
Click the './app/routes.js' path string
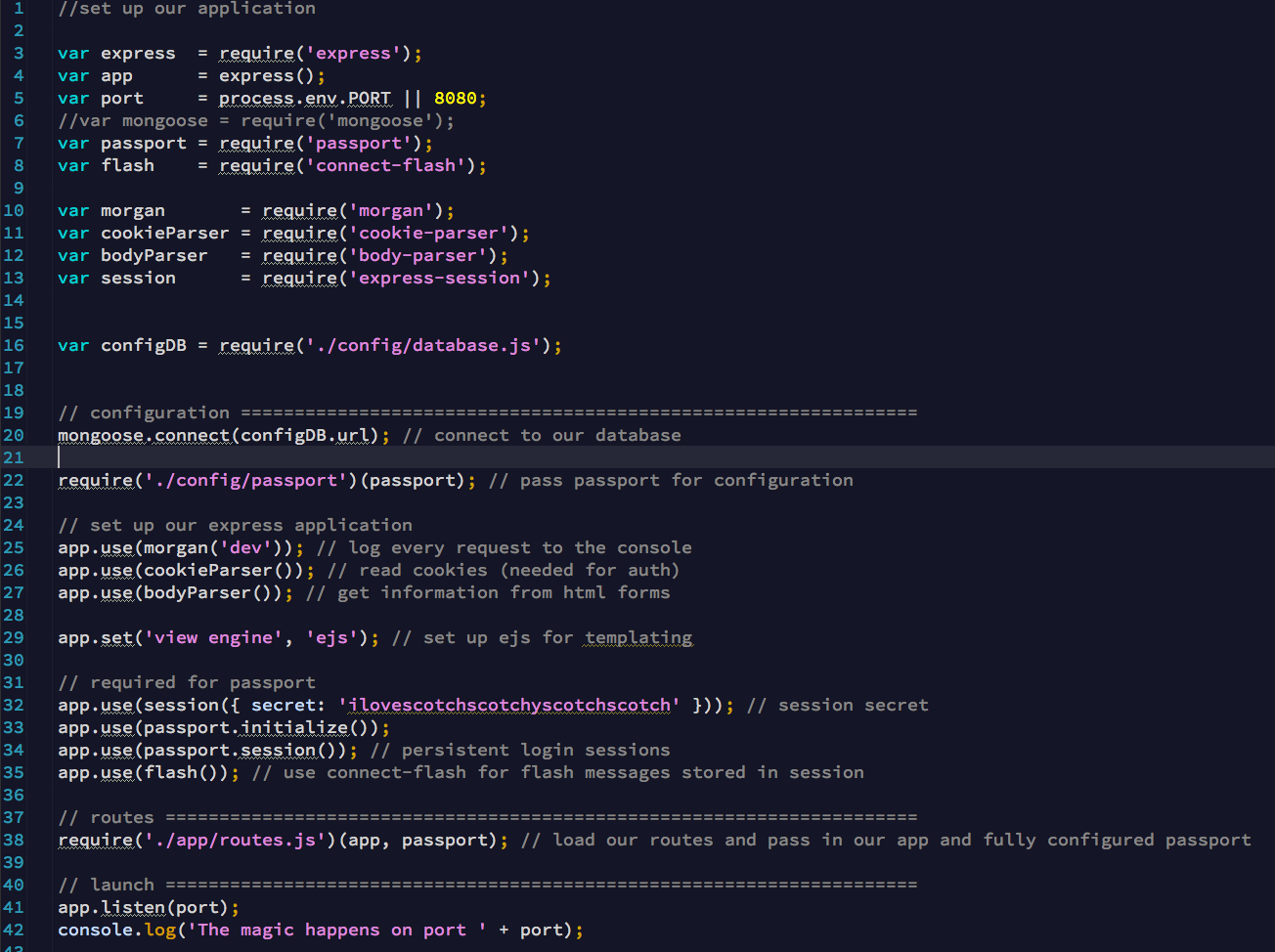235,840
